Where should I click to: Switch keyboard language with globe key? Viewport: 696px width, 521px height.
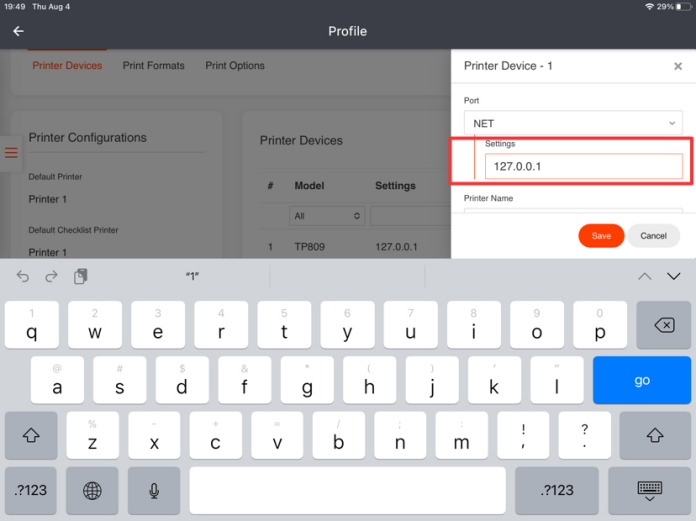[92, 490]
